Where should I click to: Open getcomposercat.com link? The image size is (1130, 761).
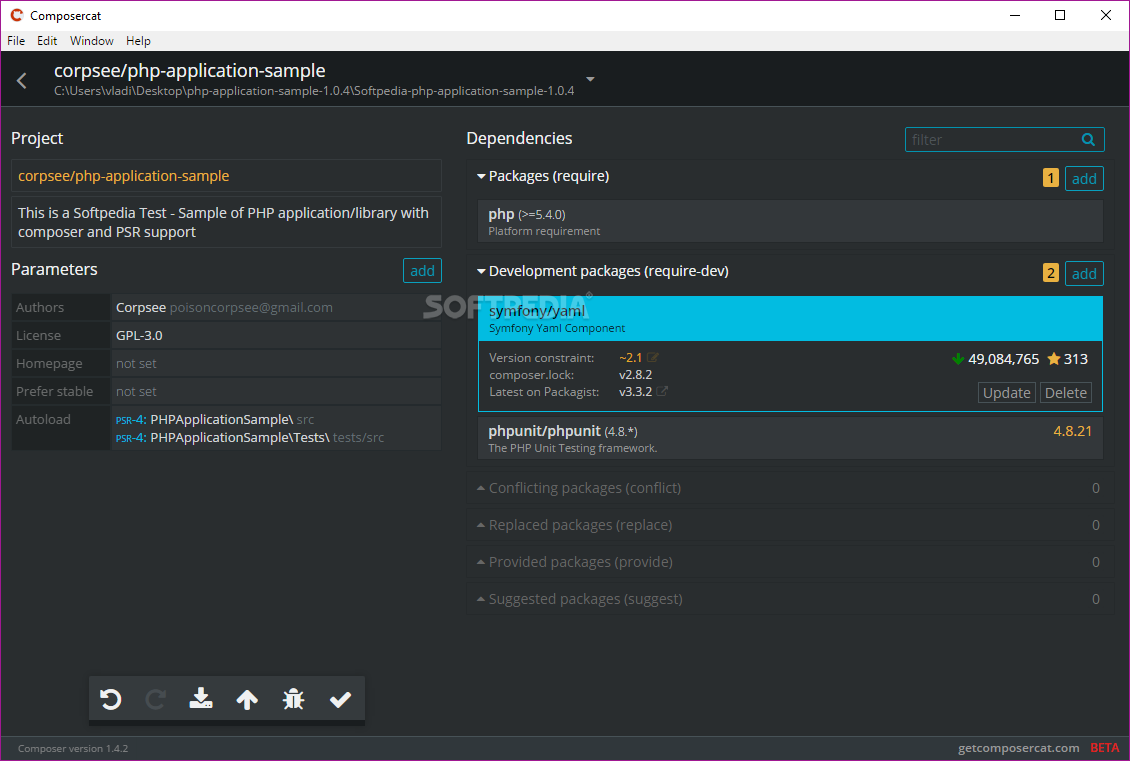click(x=1018, y=748)
